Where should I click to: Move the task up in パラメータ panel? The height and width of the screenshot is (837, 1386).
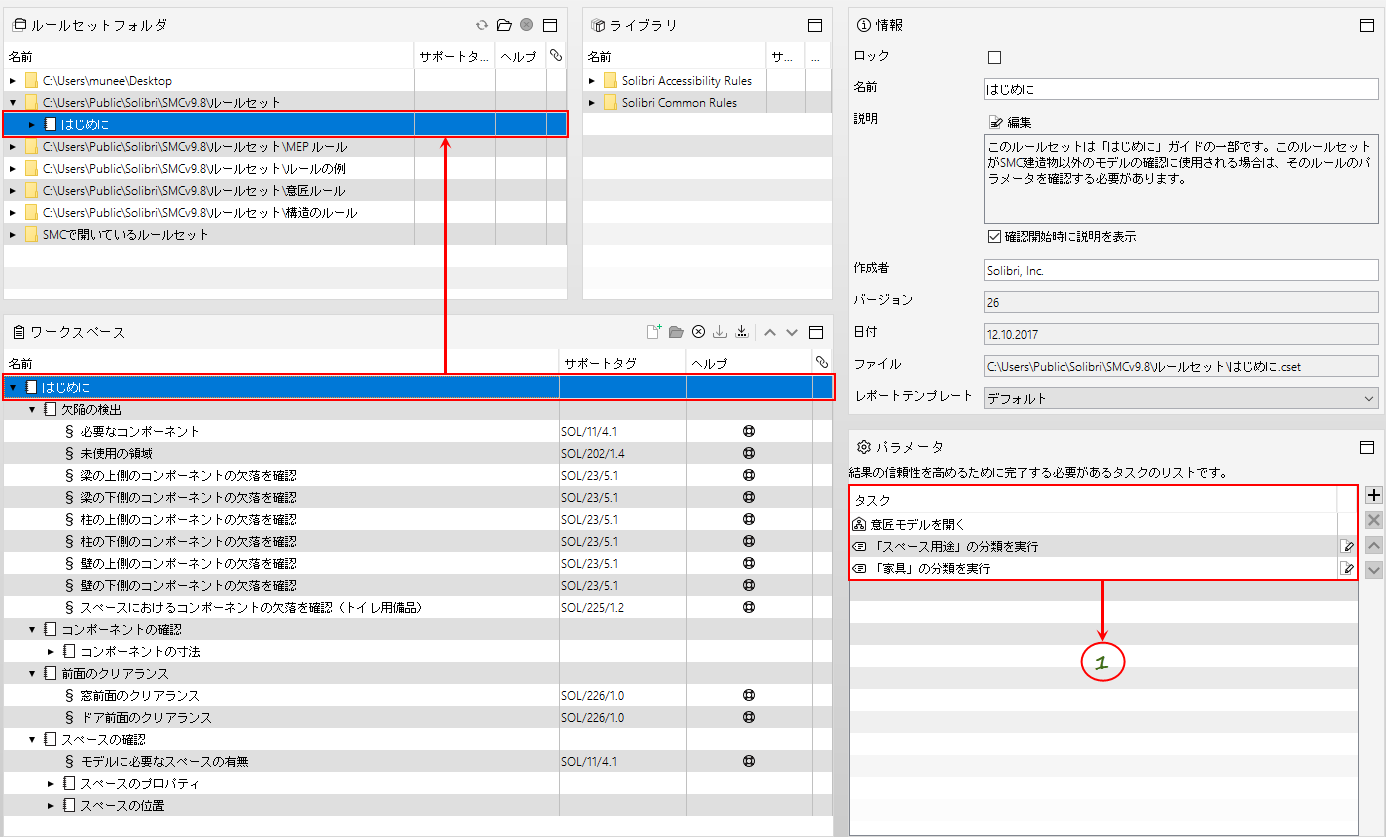click(x=1373, y=545)
